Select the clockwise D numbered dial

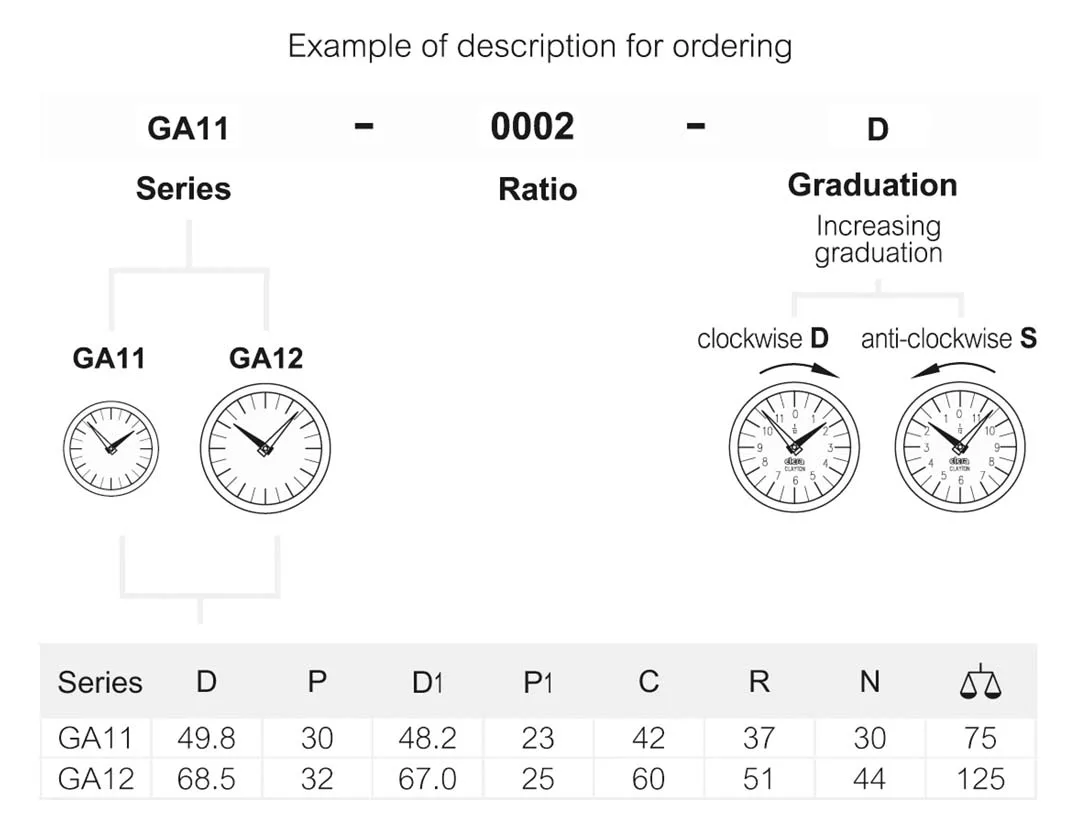794,447
